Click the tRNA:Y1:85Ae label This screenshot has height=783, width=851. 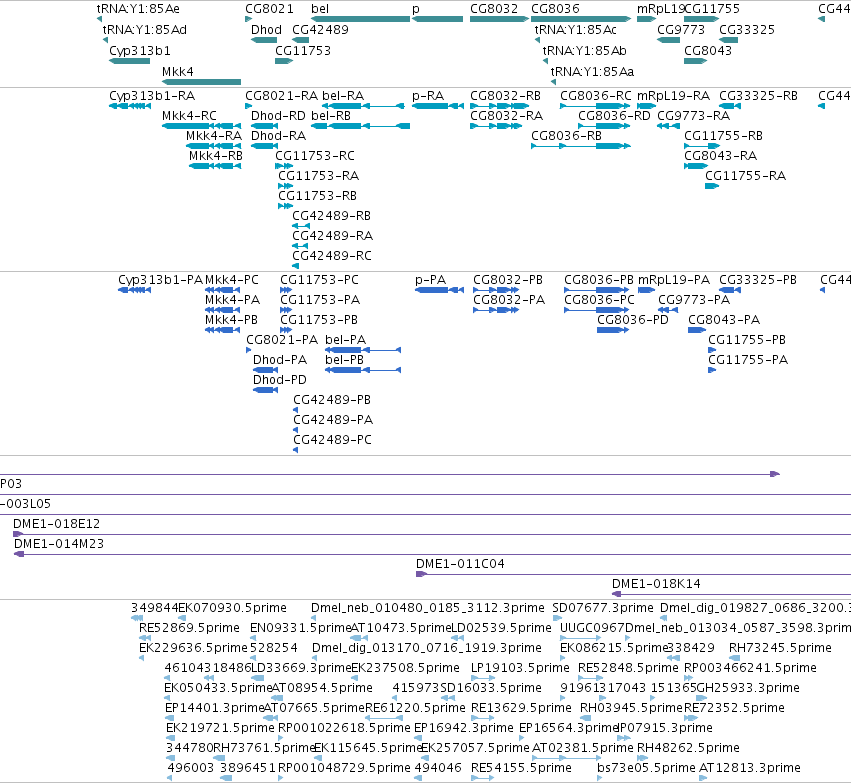click(138, 9)
